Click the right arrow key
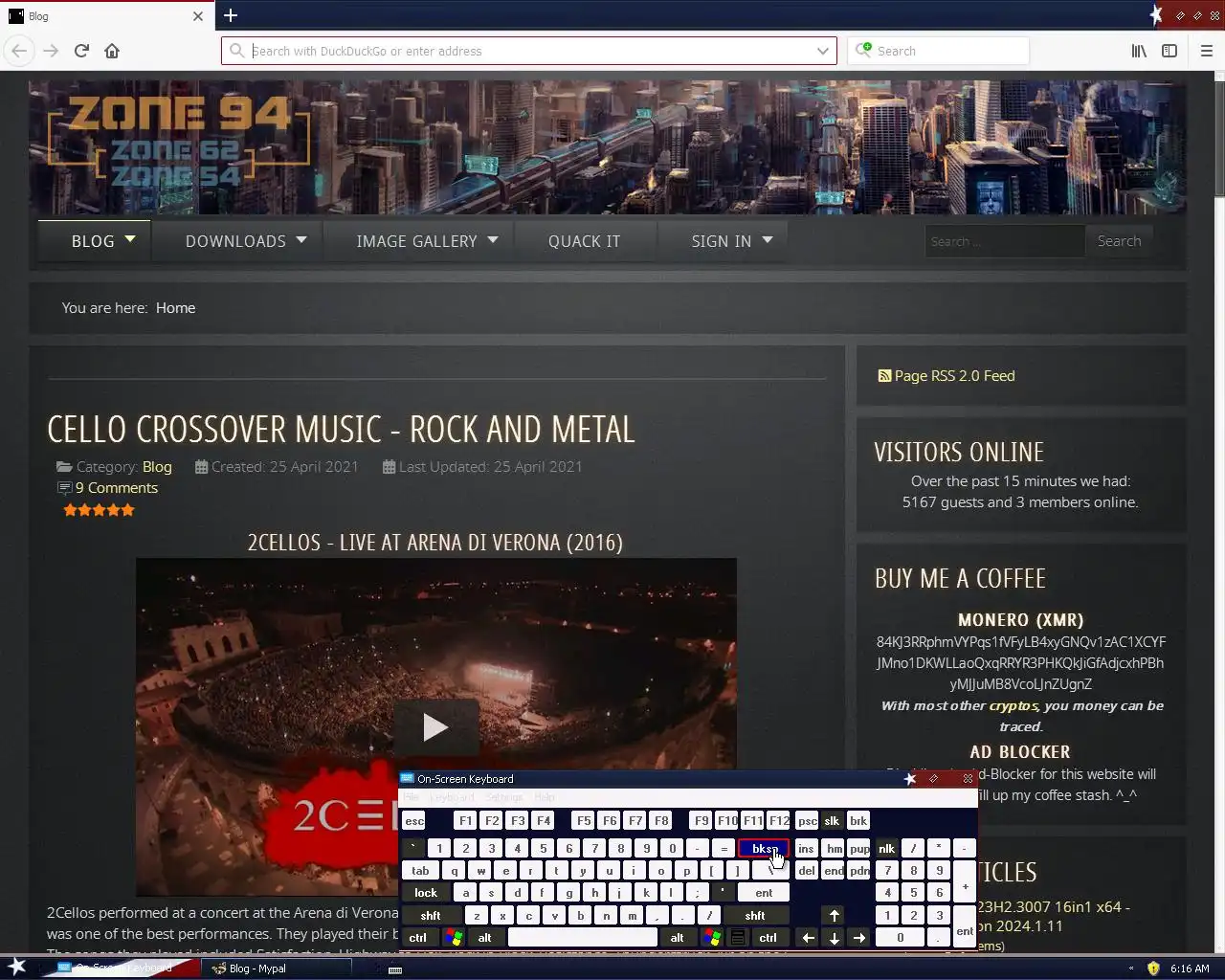This screenshot has width=1225, height=980. (x=859, y=937)
